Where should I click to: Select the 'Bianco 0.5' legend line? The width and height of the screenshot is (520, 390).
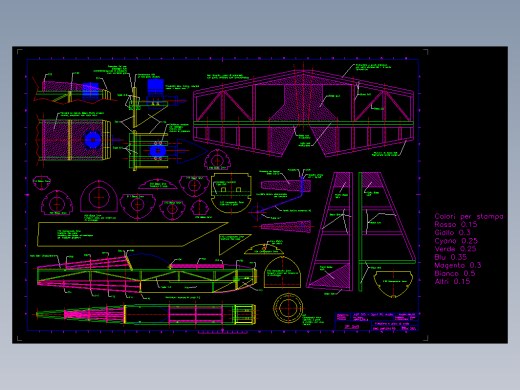coord(455,273)
